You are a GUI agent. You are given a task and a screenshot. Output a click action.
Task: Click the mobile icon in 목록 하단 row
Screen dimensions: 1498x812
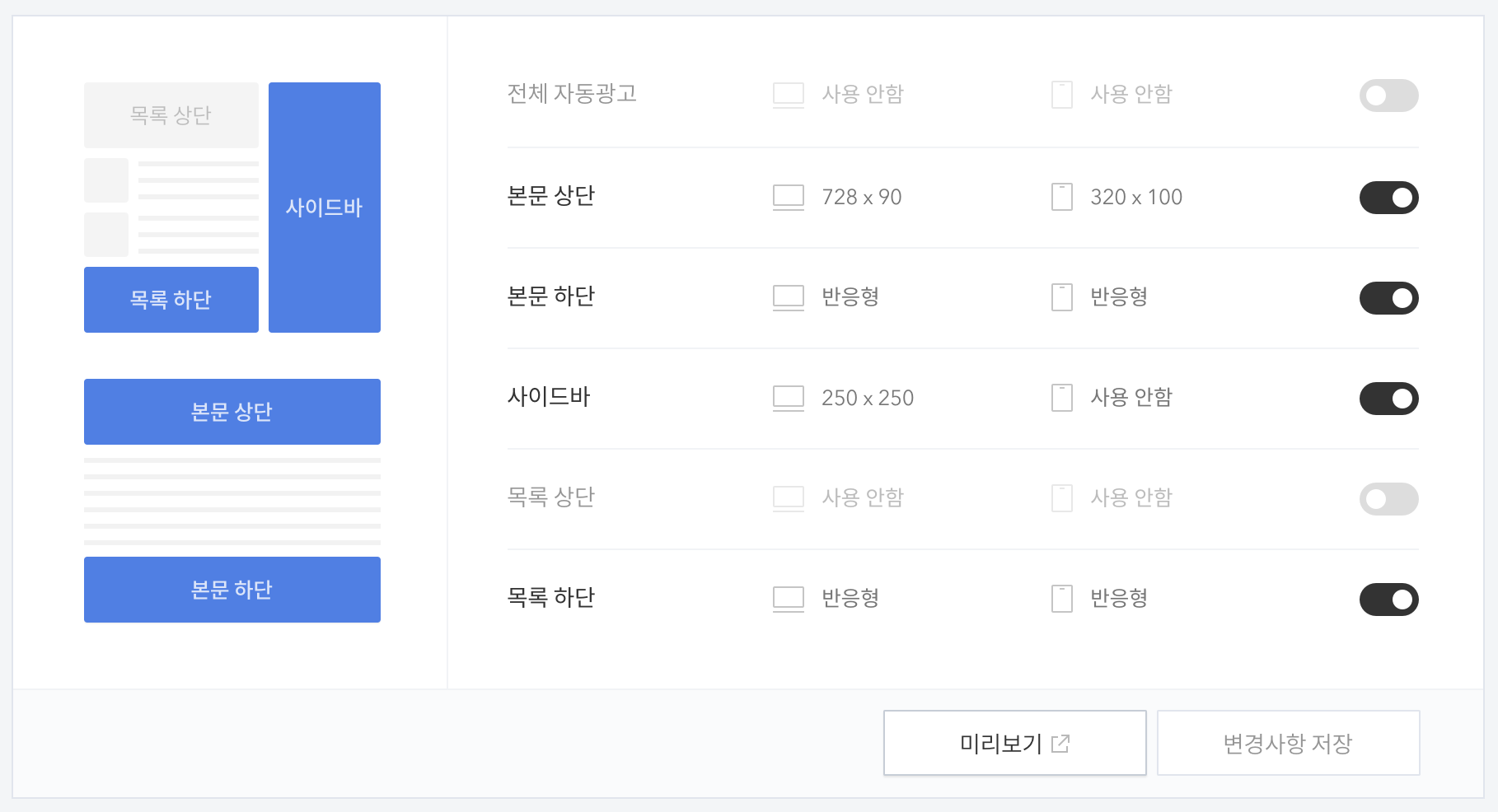tap(1061, 600)
